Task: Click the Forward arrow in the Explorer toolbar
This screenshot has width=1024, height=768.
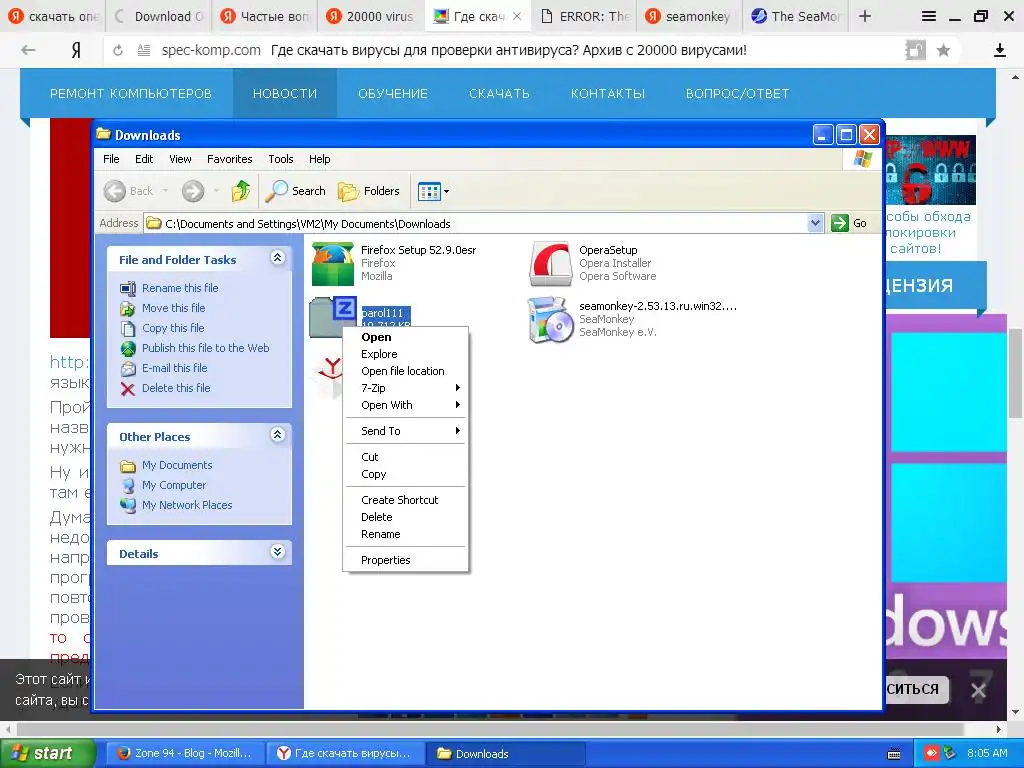Action: pyautogui.click(x=193, y=191)
